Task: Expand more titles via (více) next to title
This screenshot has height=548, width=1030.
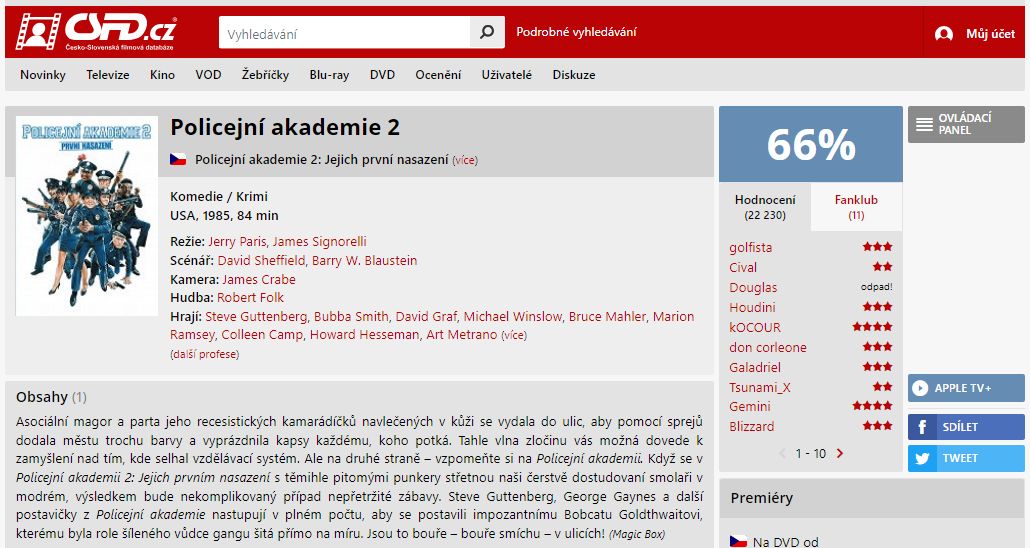Action: tap(464, 160)
